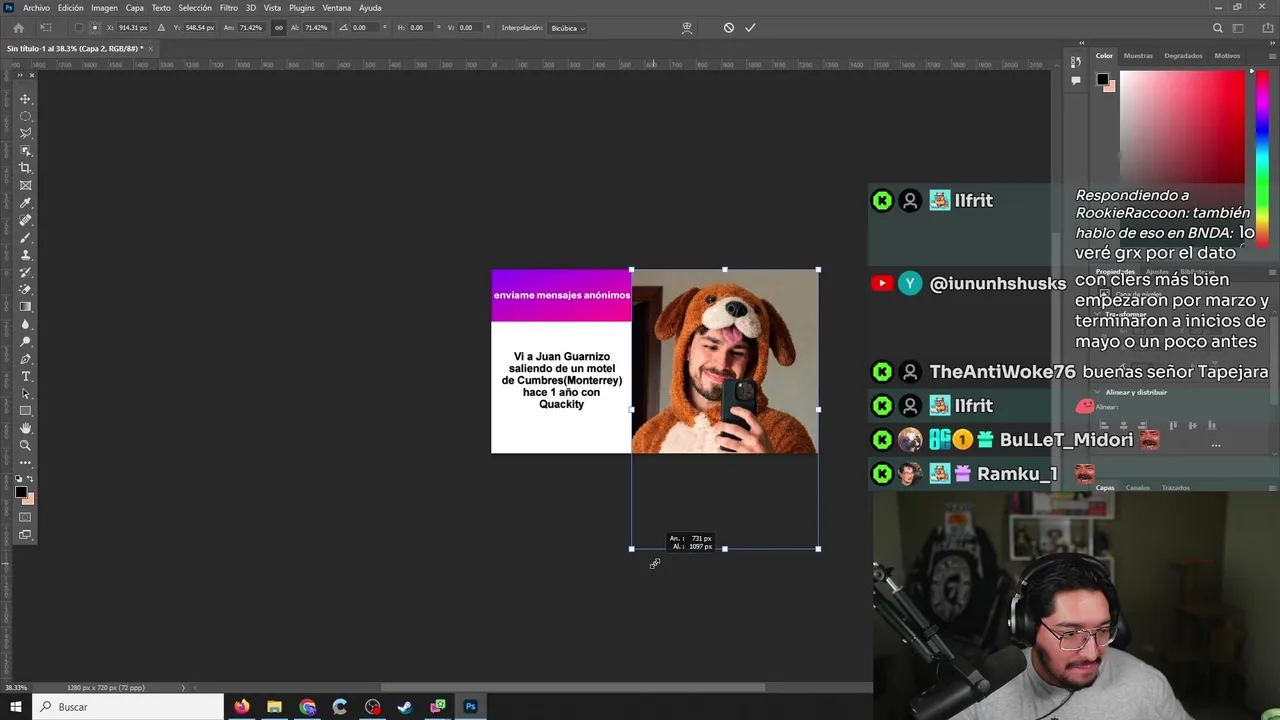Select the Horizontal Type tool

point(26,376)
